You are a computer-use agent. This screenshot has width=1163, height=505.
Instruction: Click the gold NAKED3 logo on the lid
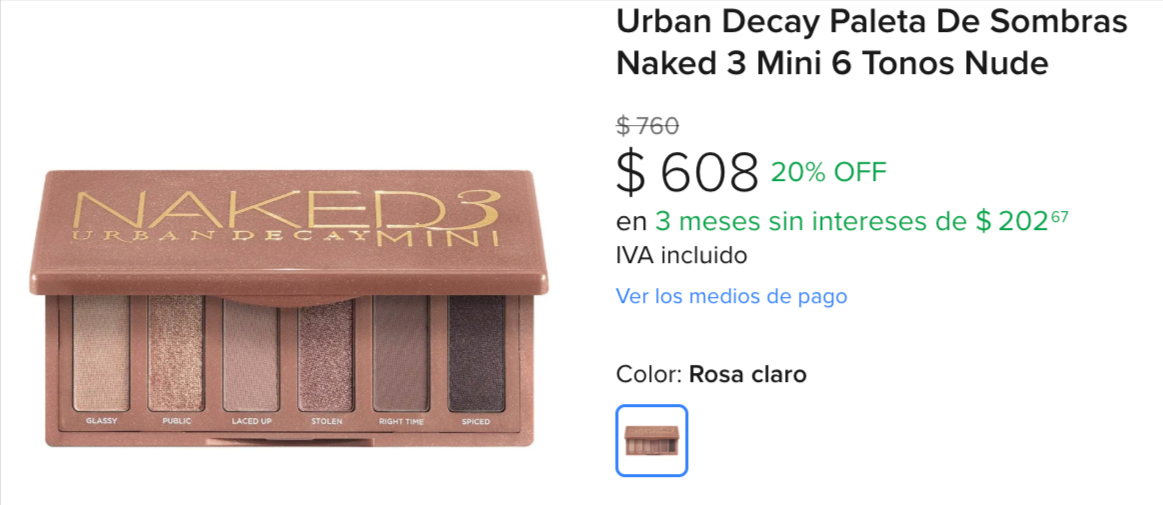[x=289, y=208]
